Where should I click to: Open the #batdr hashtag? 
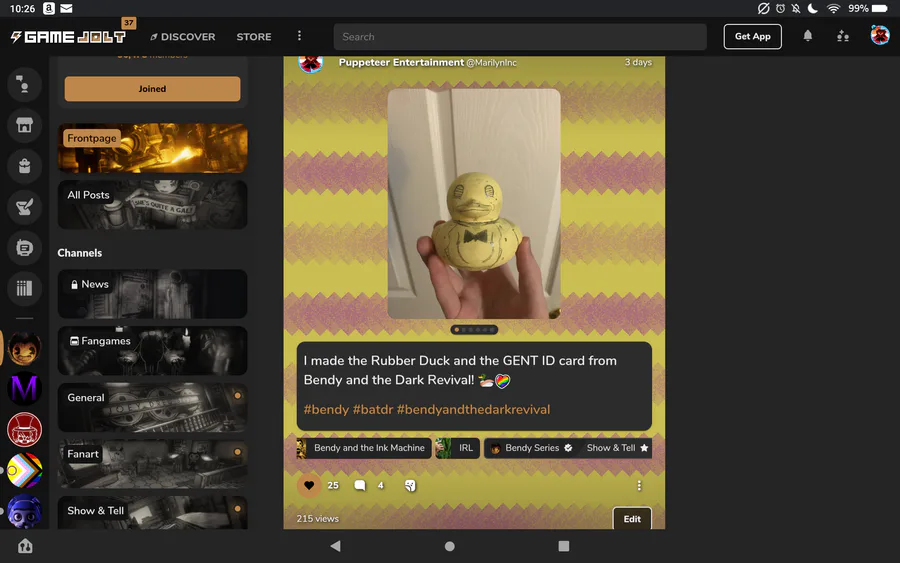pyautogui.click(x=373, y=409)
